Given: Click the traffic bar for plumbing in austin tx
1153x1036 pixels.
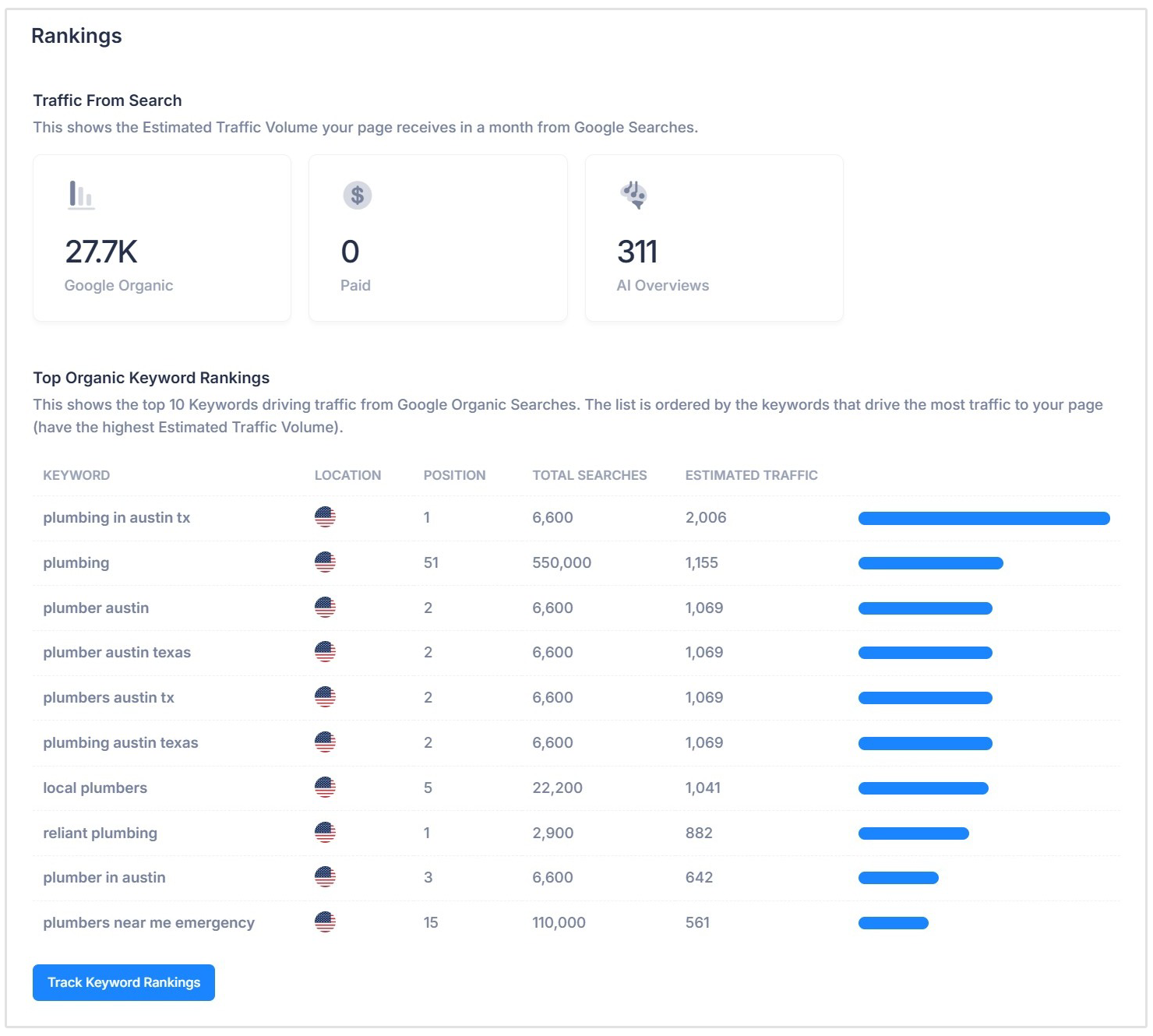Looking at the screenshot, I should pyautogui.click(x=984, y=519).
